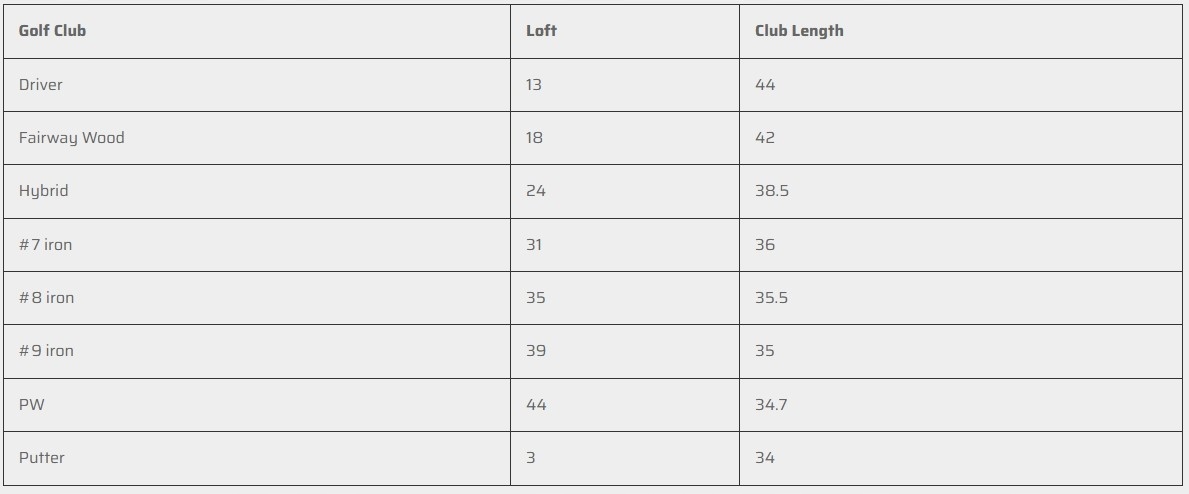
Task: Click the Driver loft value 13
Action: coord(534,85)
